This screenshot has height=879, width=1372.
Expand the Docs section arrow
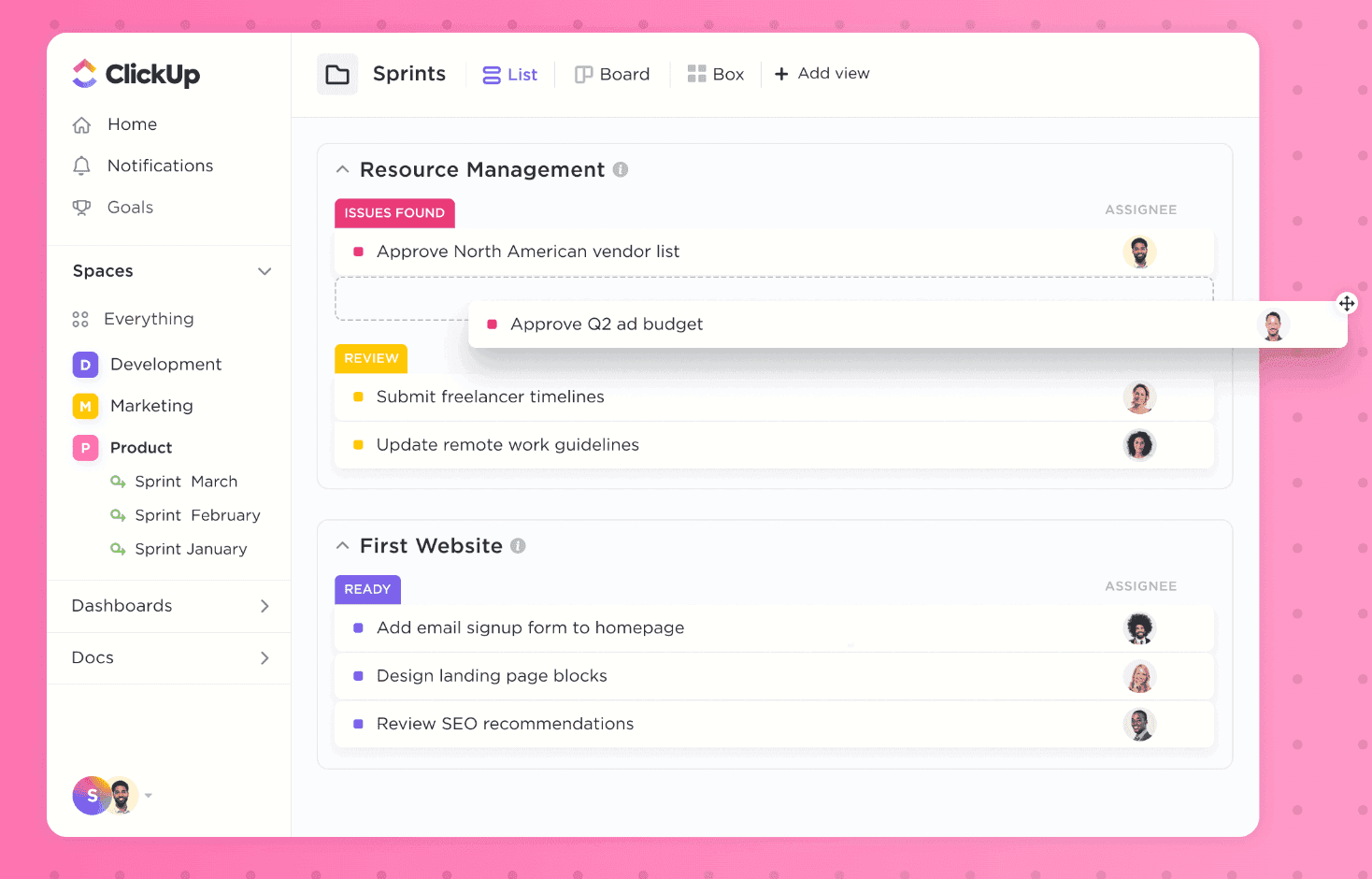tap(264, 658)
